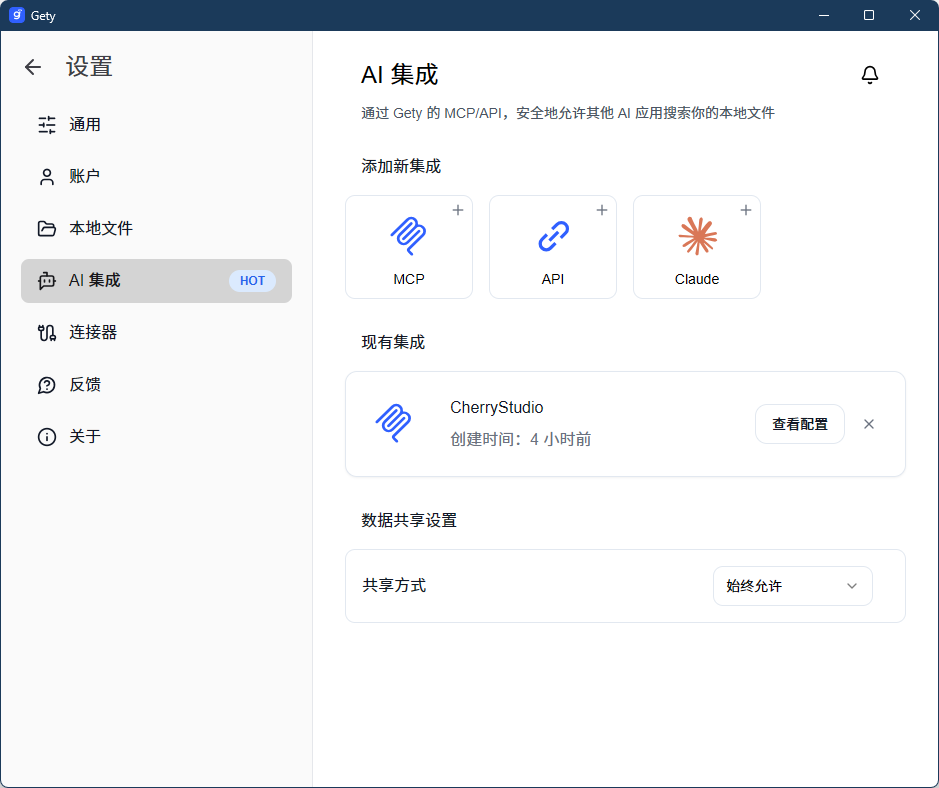The width and height of the screenshot is (939, 788).
Task: Close the Gety window
Action: (914, 15)
